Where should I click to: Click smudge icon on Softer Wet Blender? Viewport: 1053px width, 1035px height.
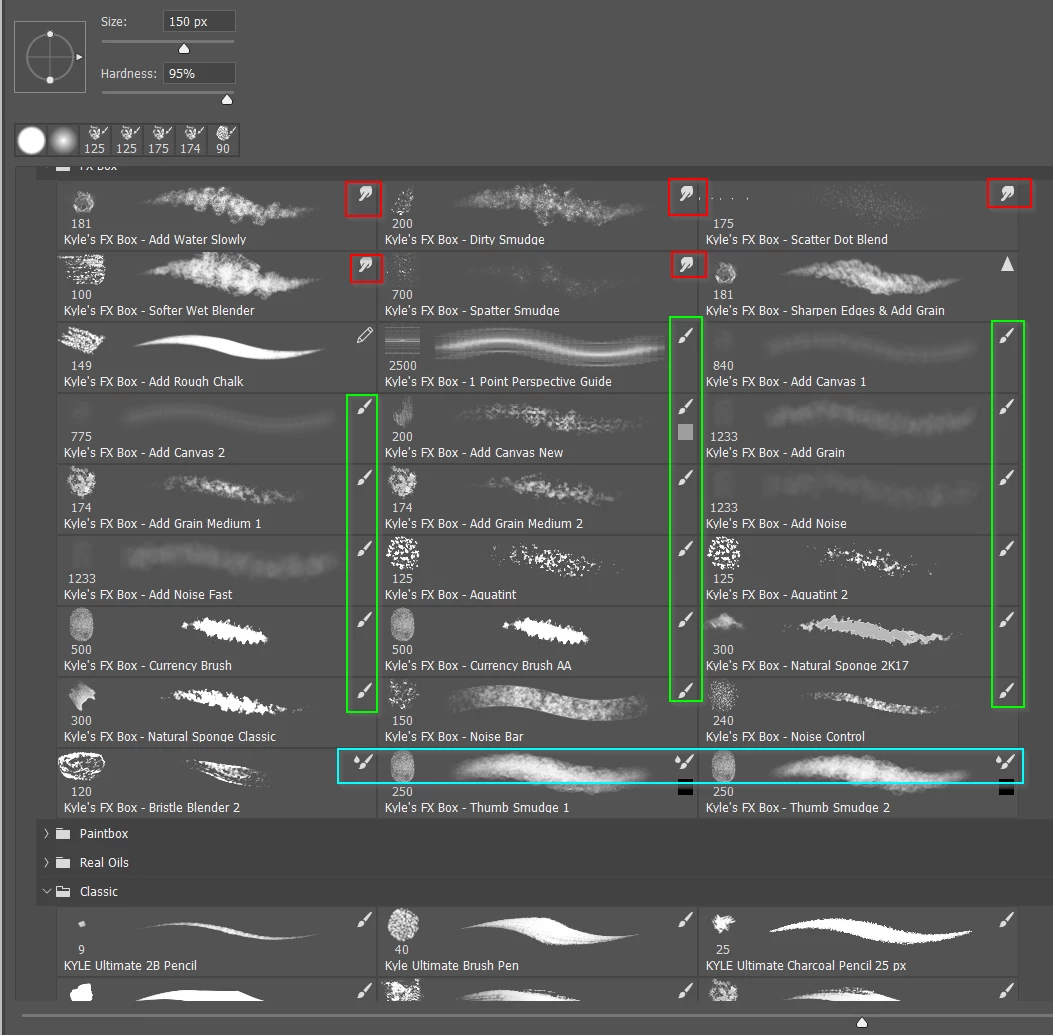coord(365,265)
